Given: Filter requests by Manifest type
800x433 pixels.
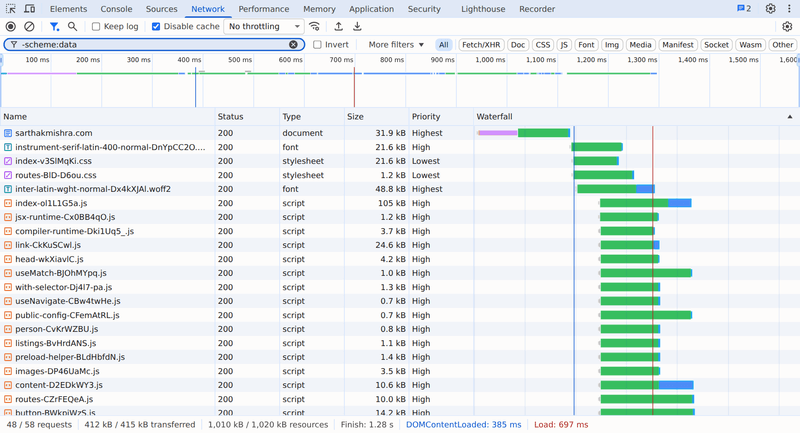Looking at the screenshot, I should point(678,45).
